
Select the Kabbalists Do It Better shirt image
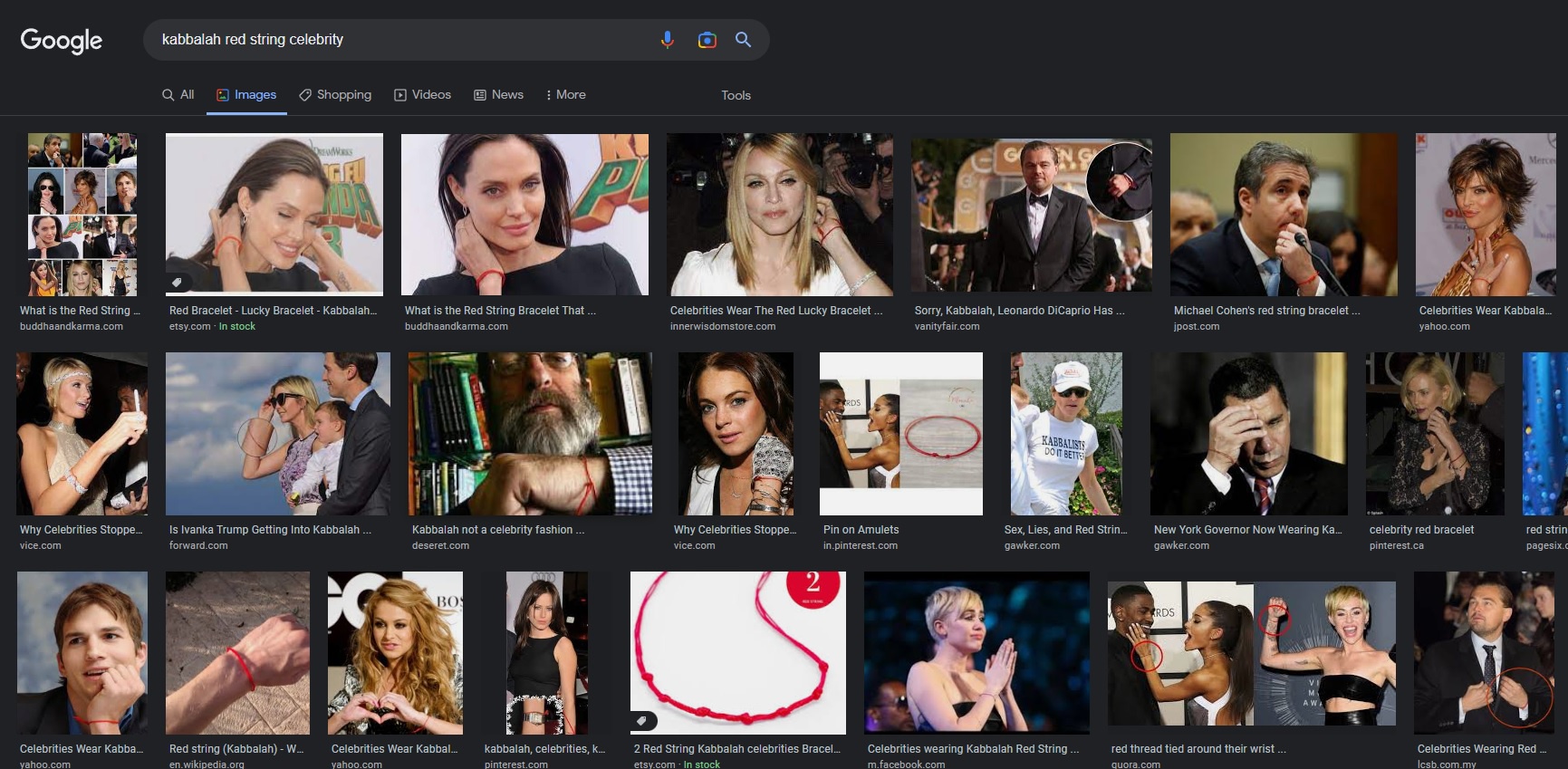(x=1066, y=434)
